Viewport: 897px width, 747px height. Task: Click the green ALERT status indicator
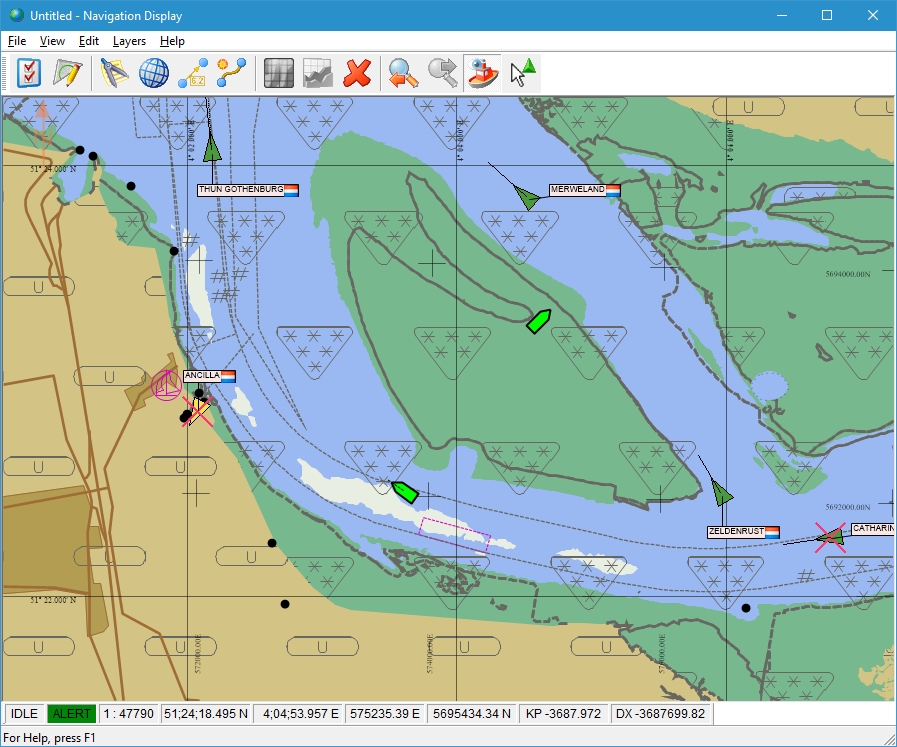(72, 714)
